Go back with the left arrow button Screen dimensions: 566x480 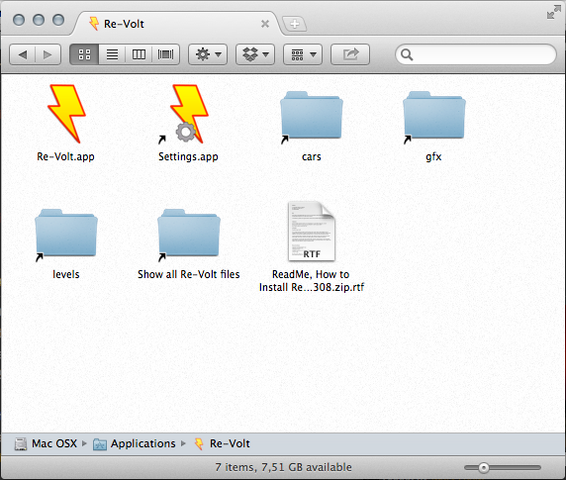(22, 55)
